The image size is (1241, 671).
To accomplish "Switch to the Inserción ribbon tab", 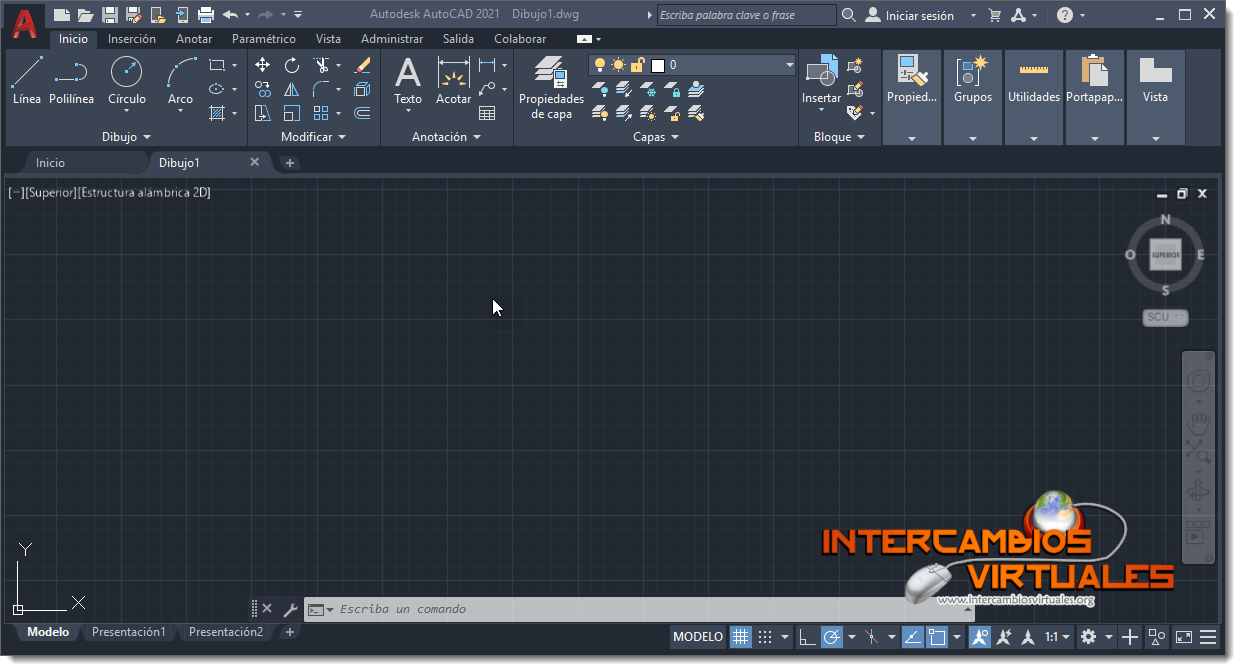I will point(132,39).
